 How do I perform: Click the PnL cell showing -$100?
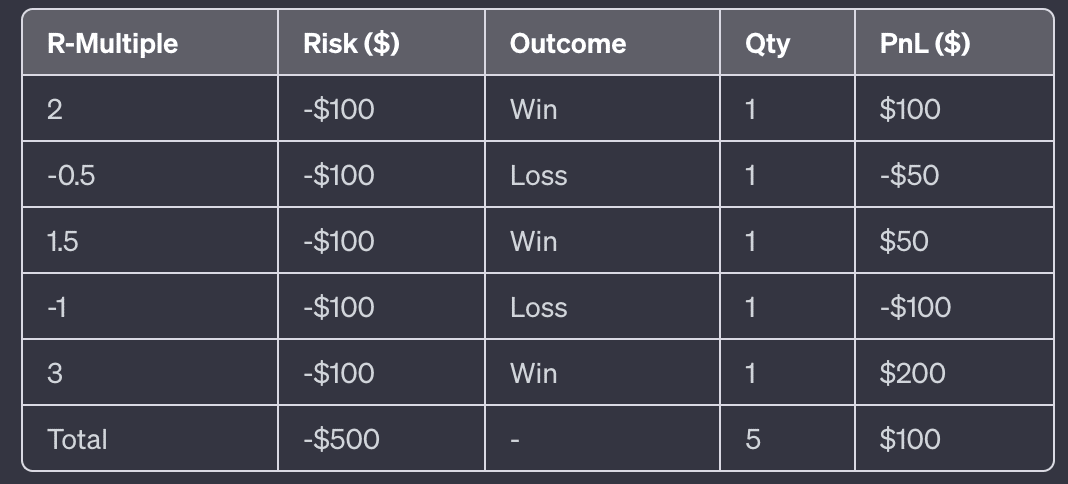(x=915, y=308)
